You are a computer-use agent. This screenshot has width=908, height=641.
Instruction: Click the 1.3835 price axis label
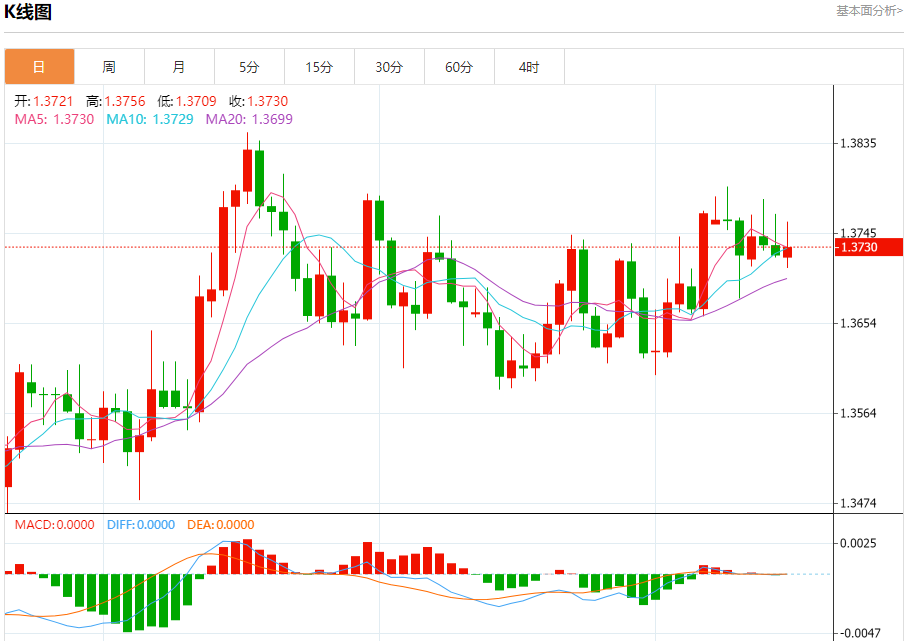coord(858,144)
